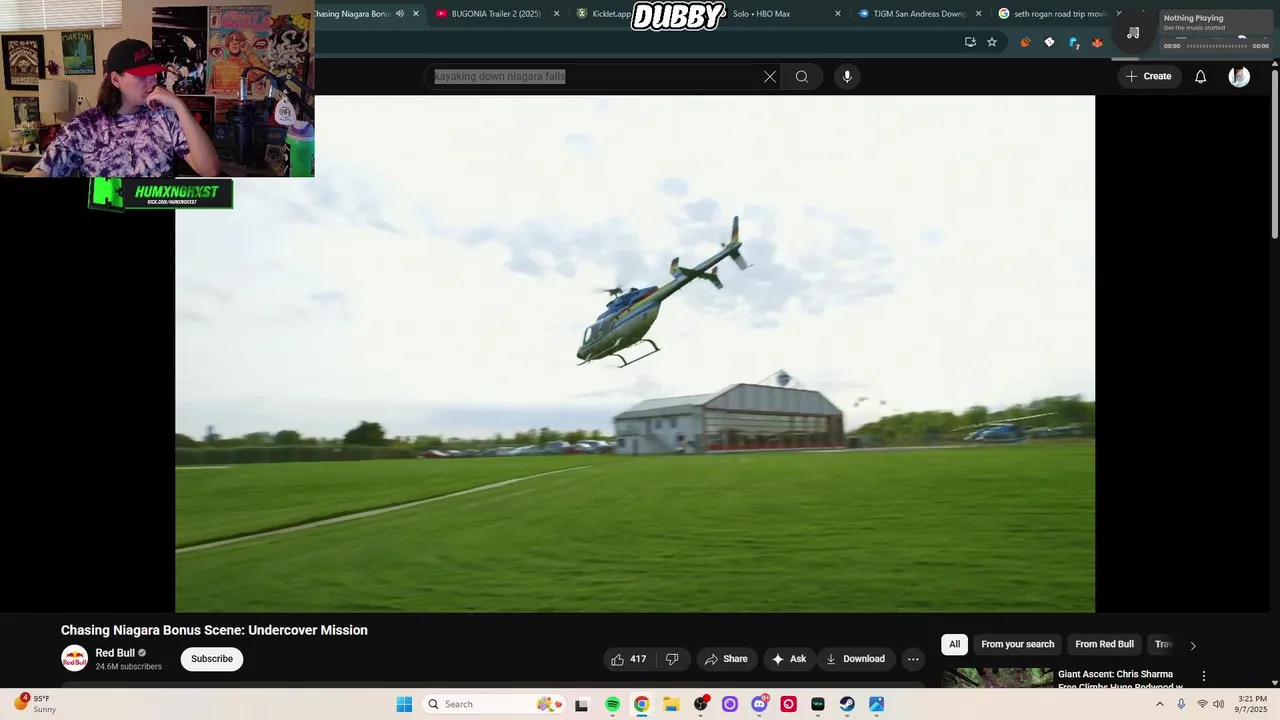
Task: Show hidden system tray icons
Action: [1160, 704]
